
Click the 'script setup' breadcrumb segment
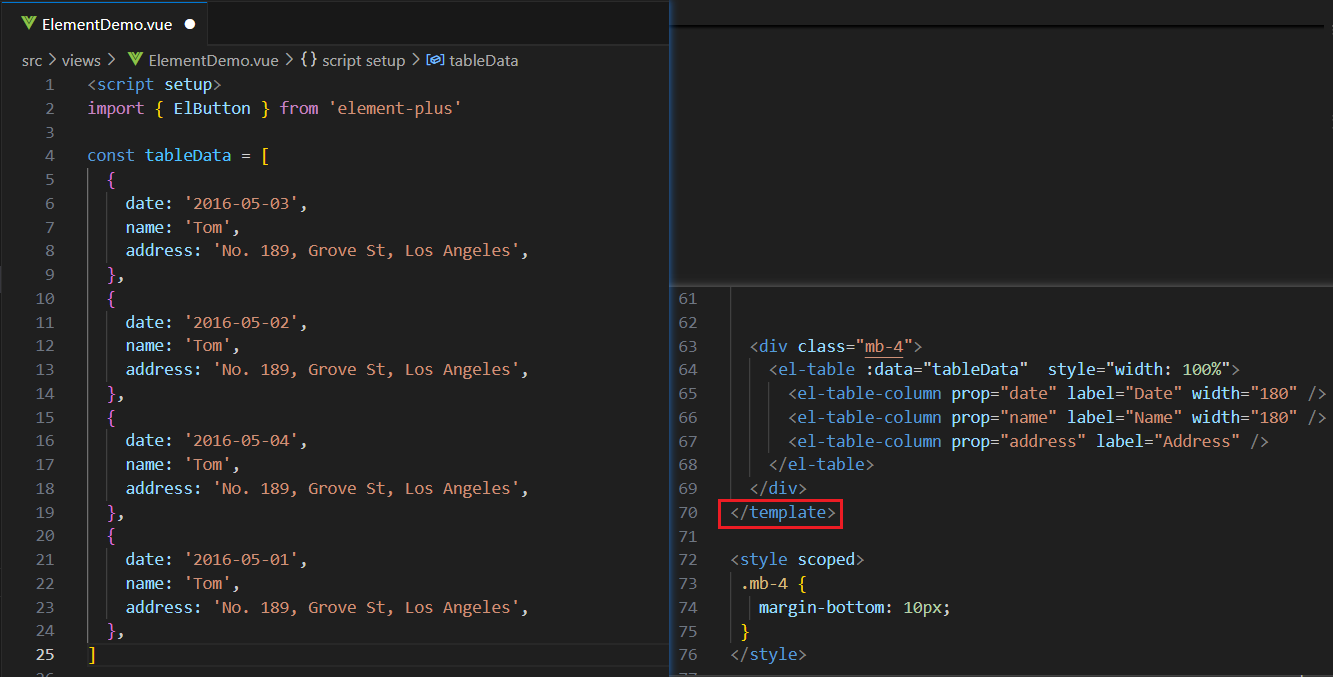coord(363,60)
